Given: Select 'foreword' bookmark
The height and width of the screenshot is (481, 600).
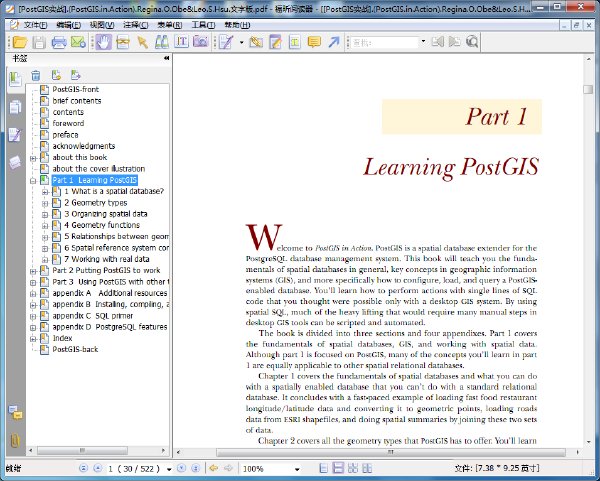Looking at the screenshot, I should coord(68,123).
